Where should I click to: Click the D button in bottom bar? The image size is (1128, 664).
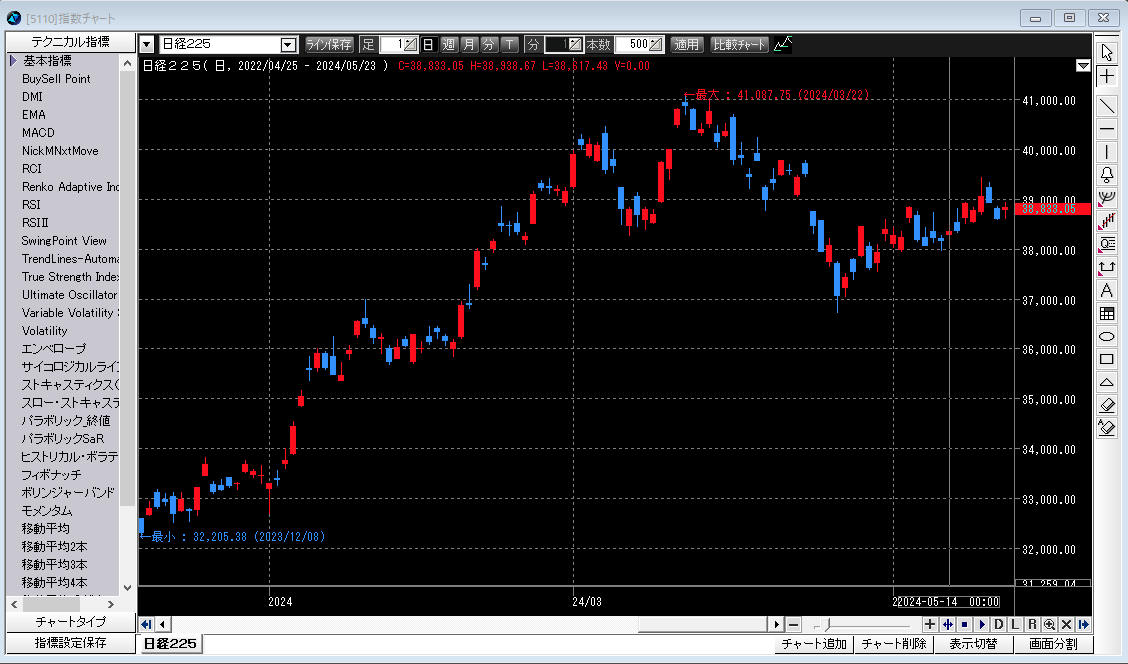point(999,624)
